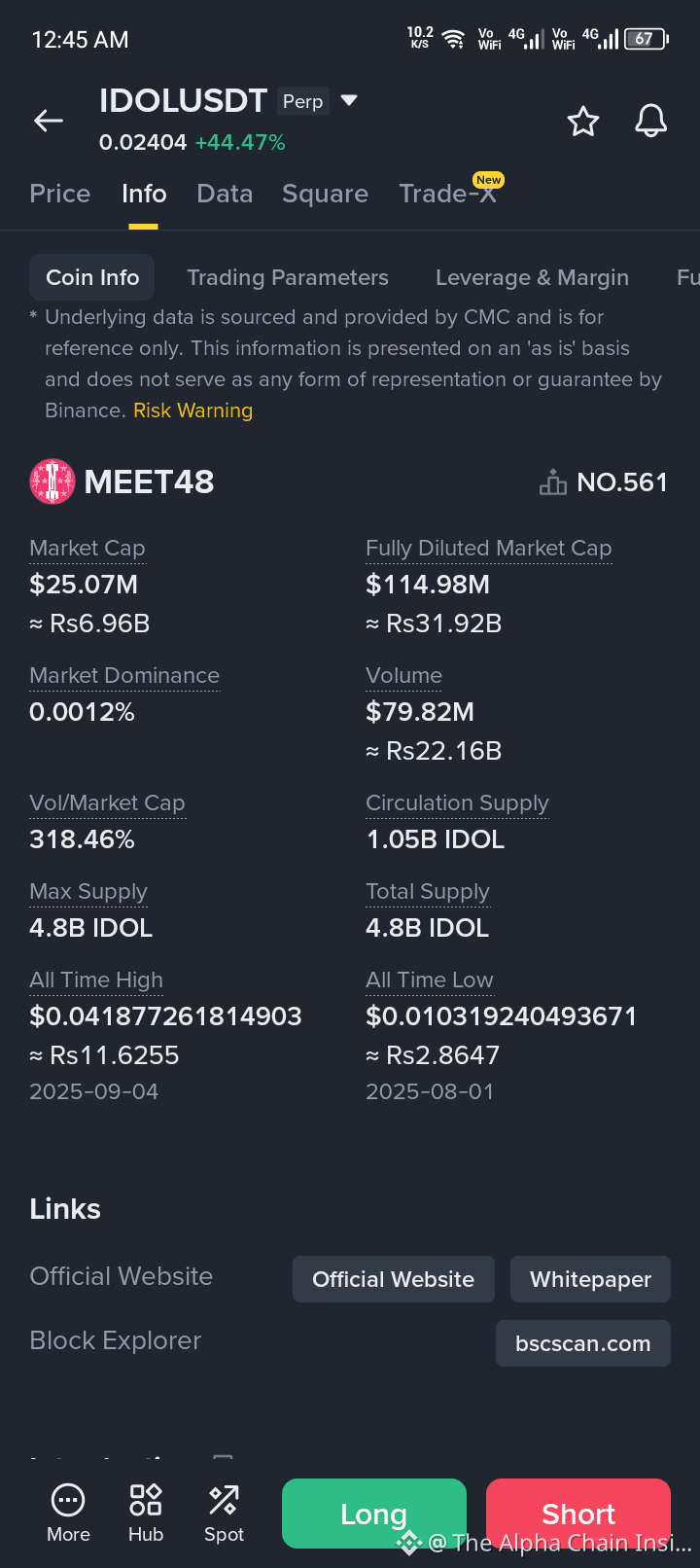Screen dimensions: 700x1568
Task: Add IDOLUSDT to favorites with star icon
Action: (x=583, y=122)
